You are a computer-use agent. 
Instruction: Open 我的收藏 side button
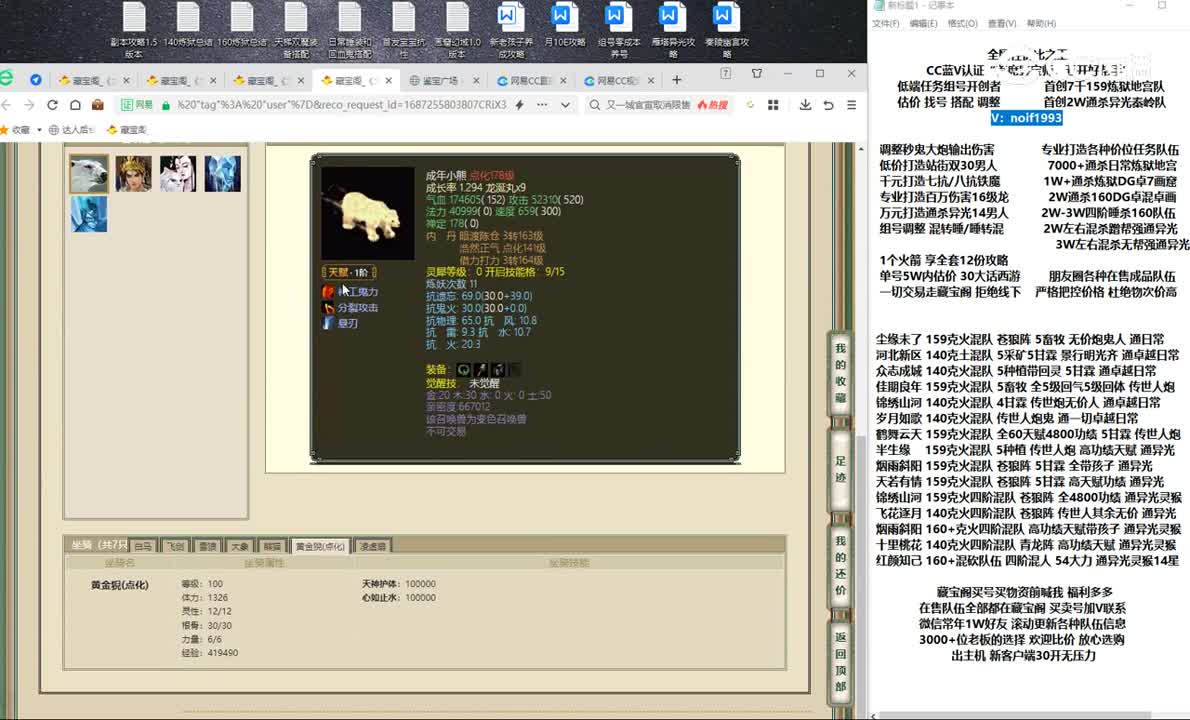(x=840, y=373)
